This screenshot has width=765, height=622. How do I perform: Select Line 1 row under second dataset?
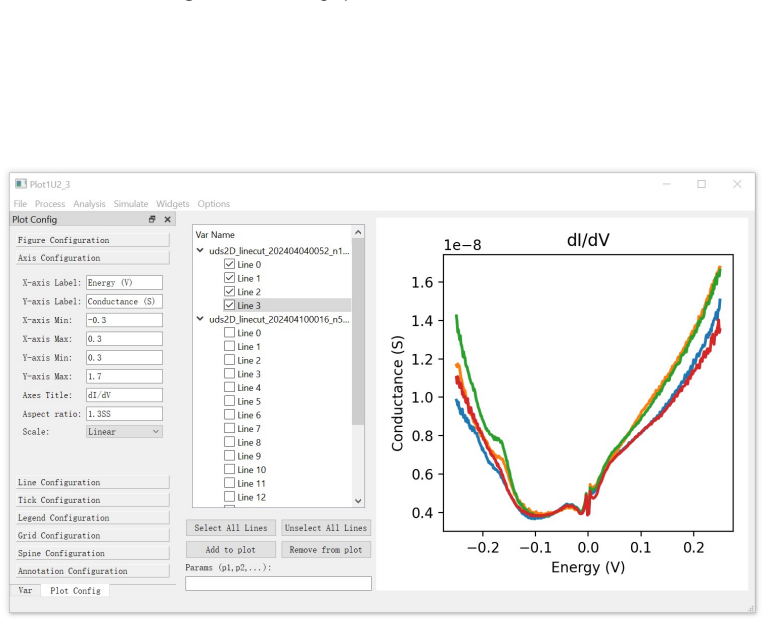249,346
